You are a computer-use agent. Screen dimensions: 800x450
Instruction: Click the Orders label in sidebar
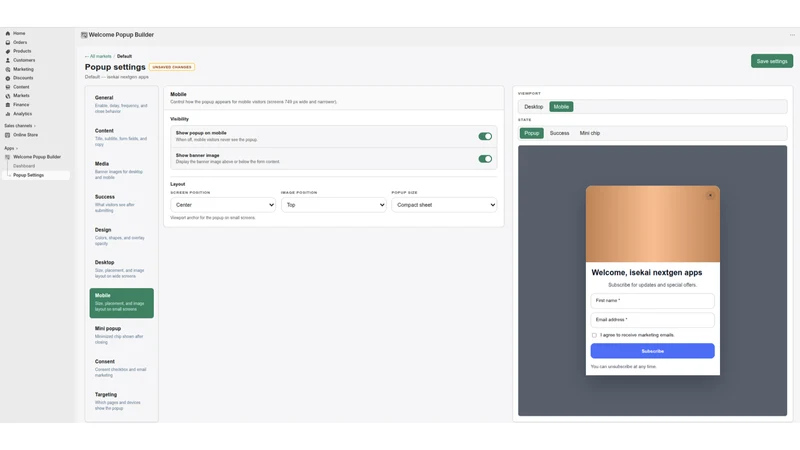point(20,42)
